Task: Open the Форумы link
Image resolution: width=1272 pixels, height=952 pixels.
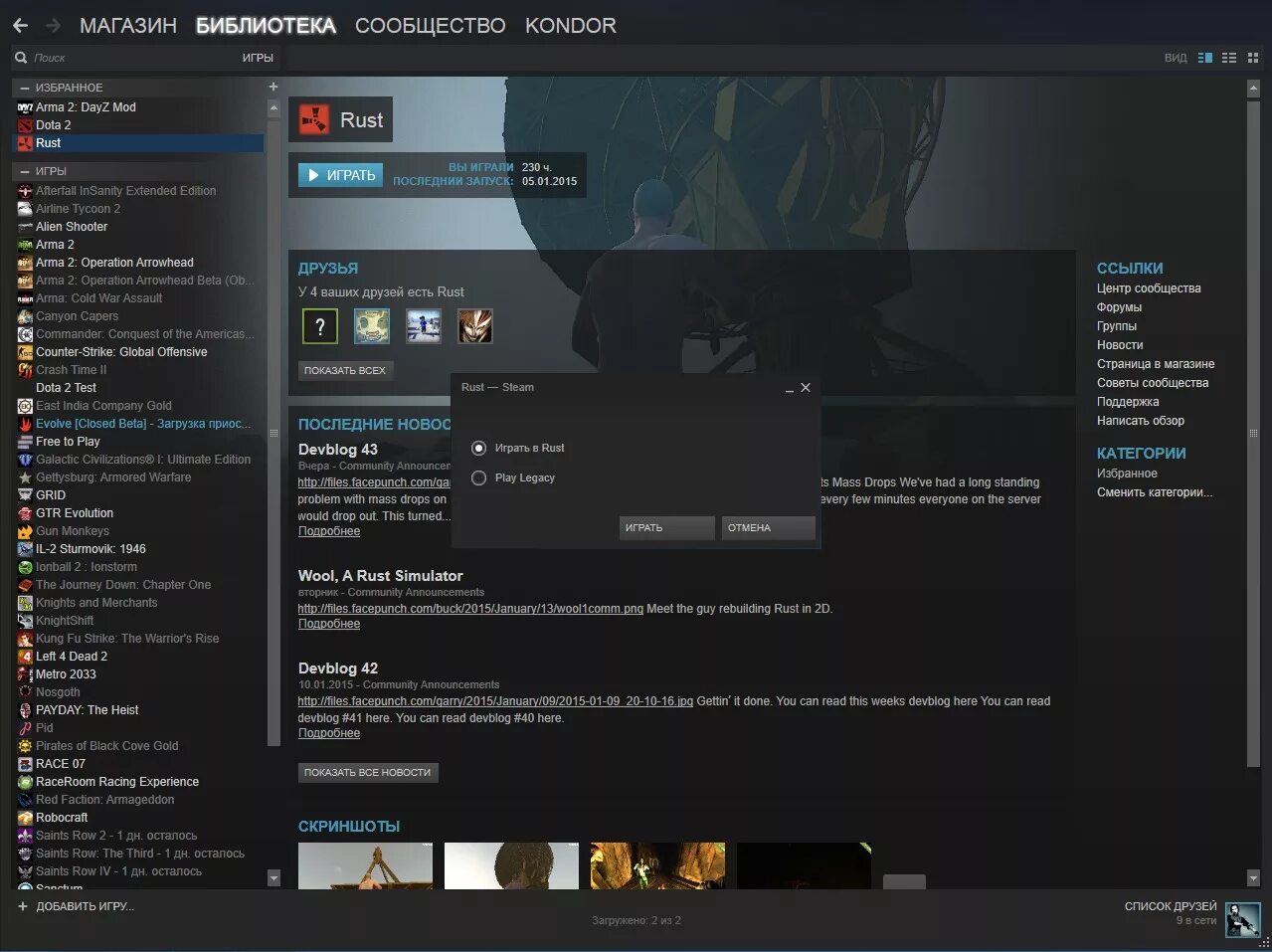Action: pos(1119,307)
